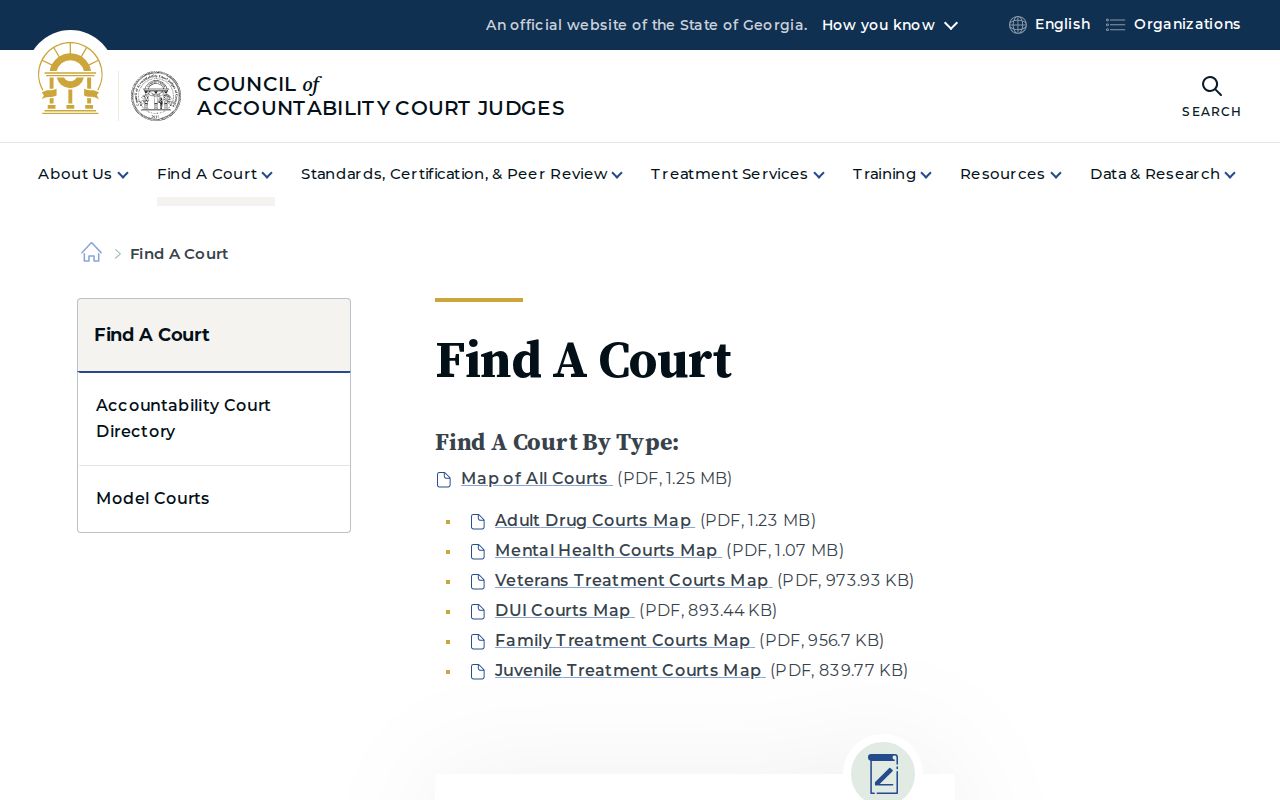This screenshot has width=1280, height=800.
Task: Expand the Treatment Services menu chevron
Action: pos(819,175)
